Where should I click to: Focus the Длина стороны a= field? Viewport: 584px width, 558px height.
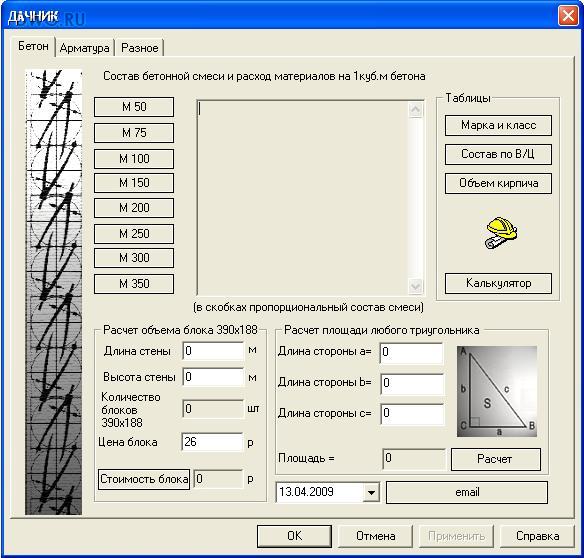click(412, 353)
